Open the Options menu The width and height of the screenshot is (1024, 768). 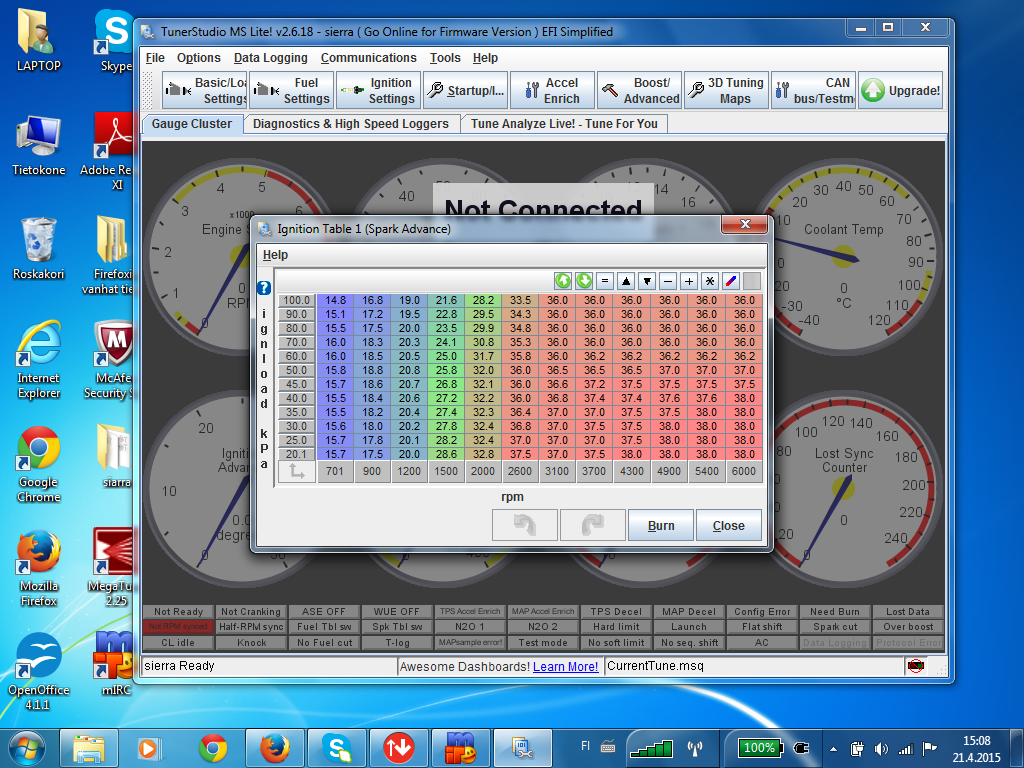(199, 57)
